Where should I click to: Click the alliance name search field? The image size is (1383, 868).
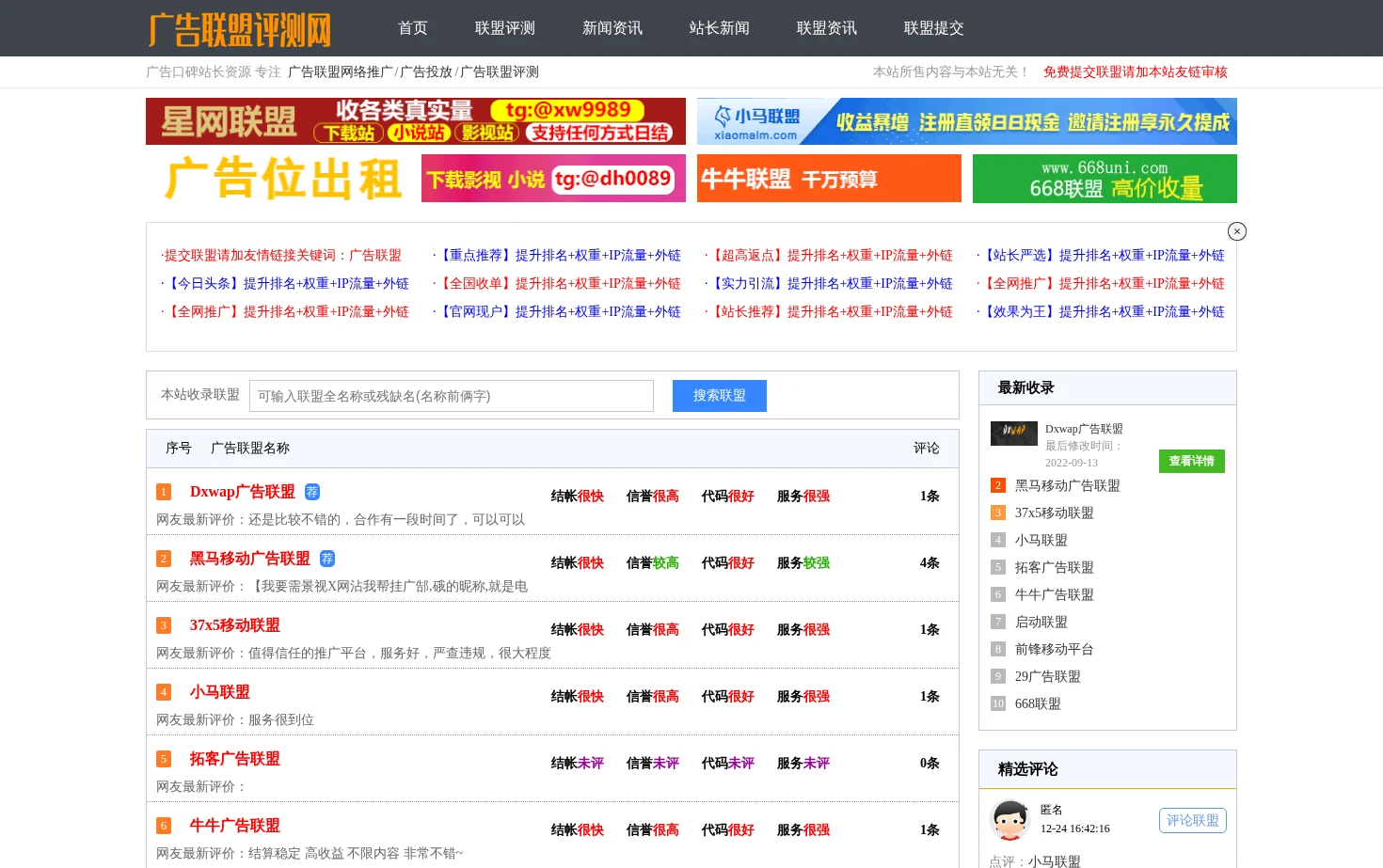[x=452, y=396]
